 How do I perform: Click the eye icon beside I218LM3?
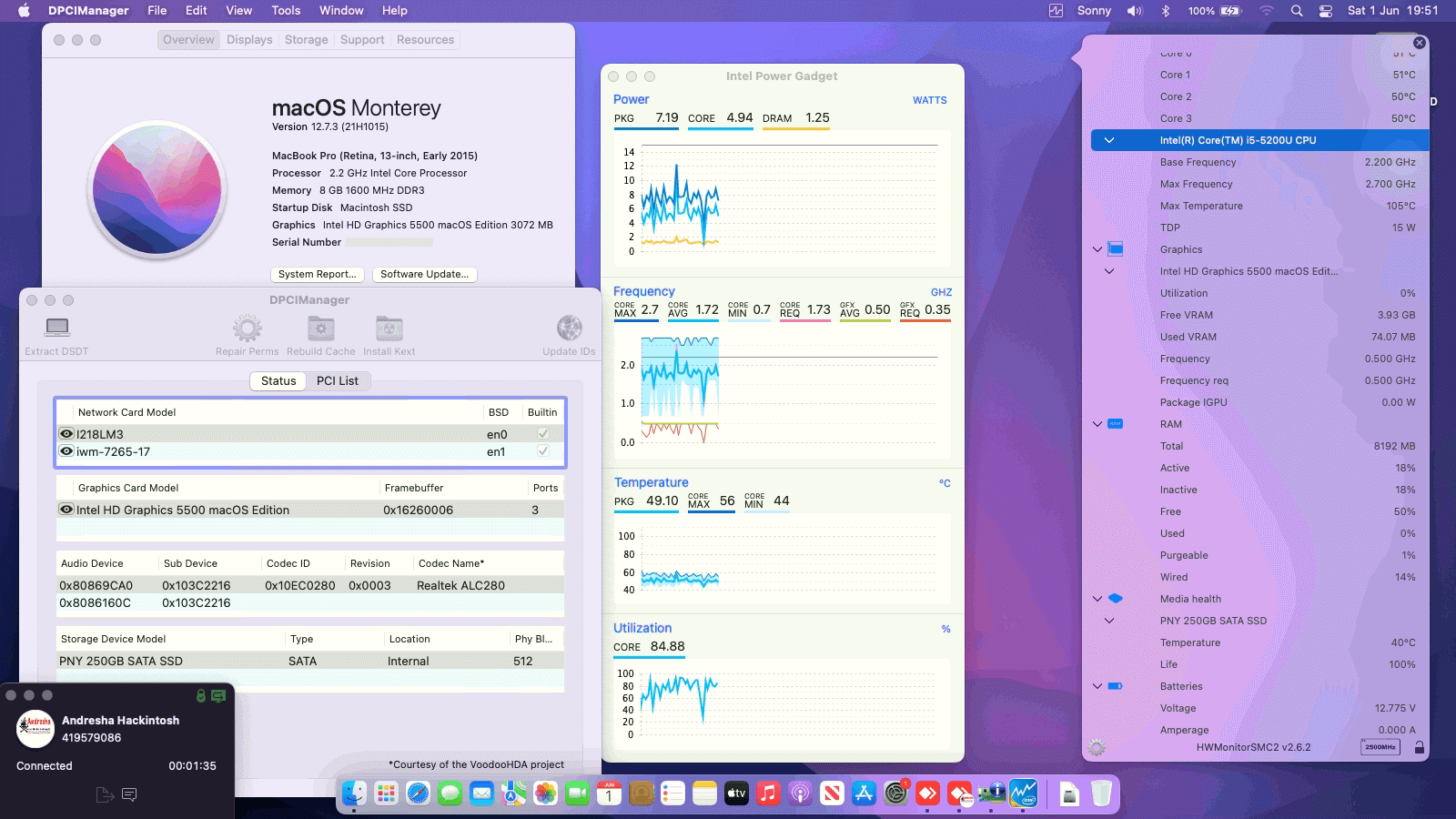(x=66, y=434)
